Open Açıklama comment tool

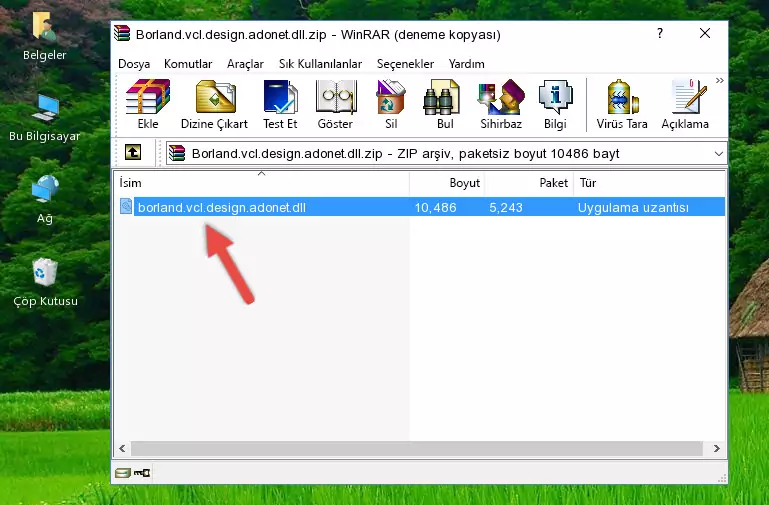pyautogui.click(x=685, y=104)
